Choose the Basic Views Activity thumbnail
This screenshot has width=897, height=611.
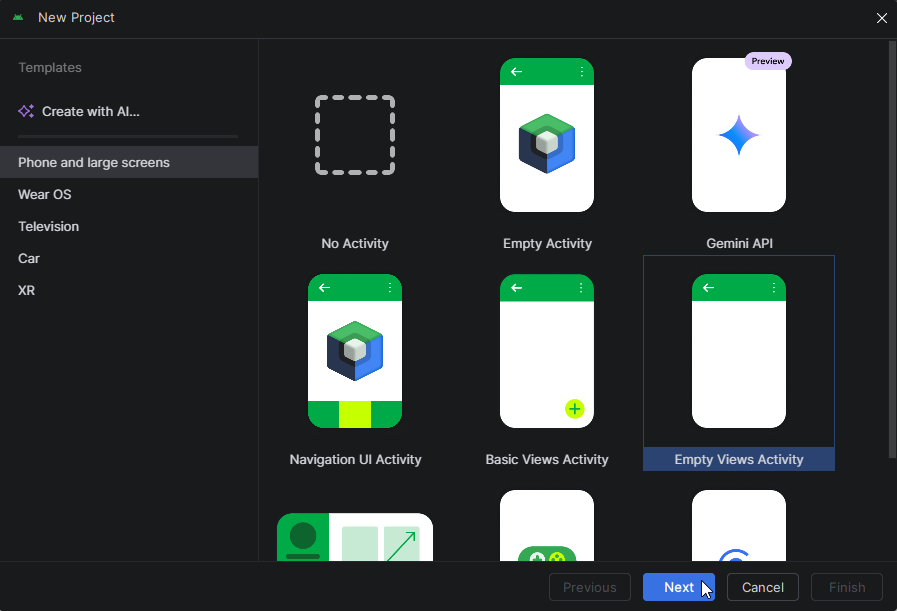547,351
